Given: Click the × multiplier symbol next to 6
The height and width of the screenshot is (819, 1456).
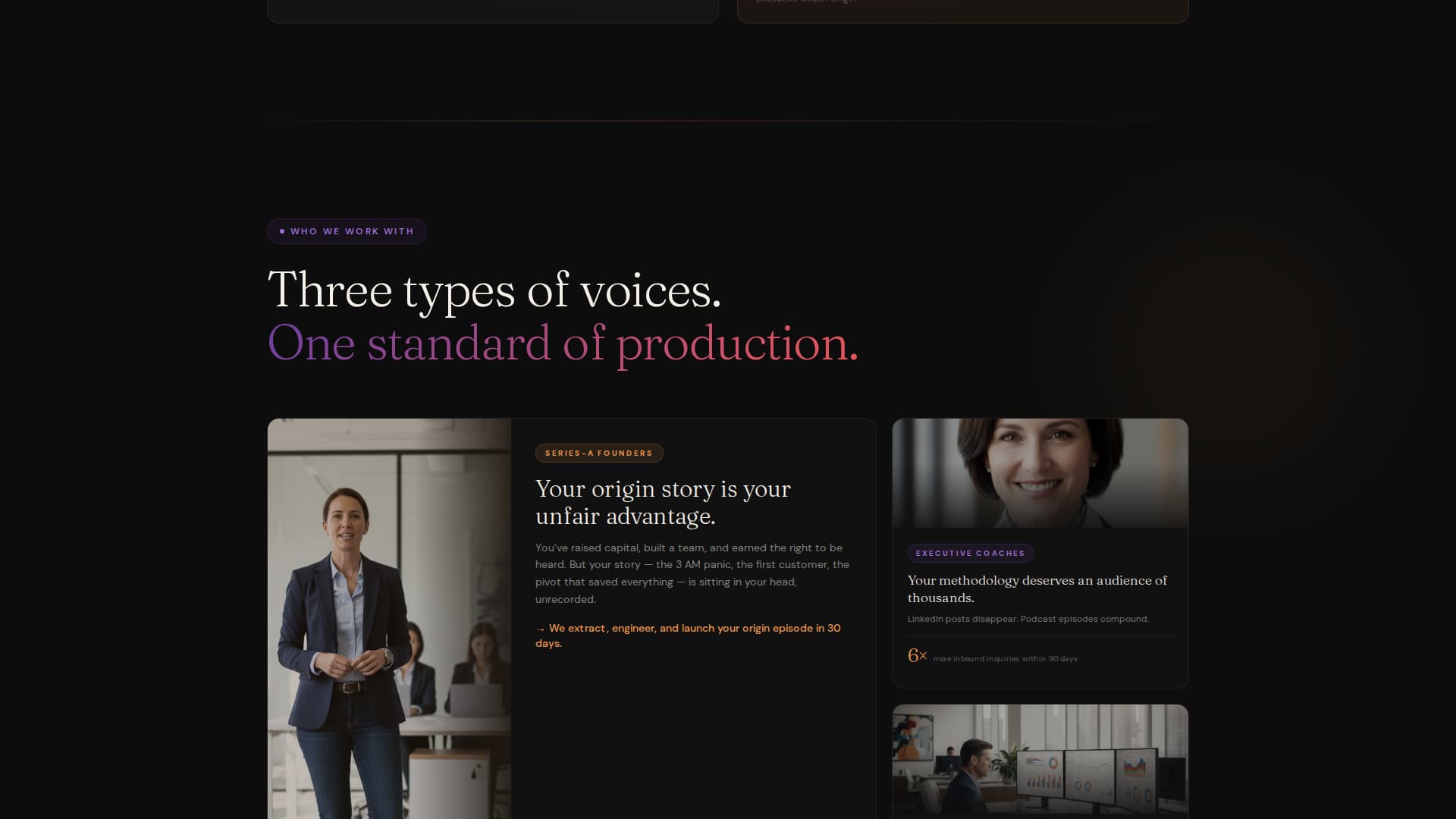Looking at the screenshot, I should (924, 657).
